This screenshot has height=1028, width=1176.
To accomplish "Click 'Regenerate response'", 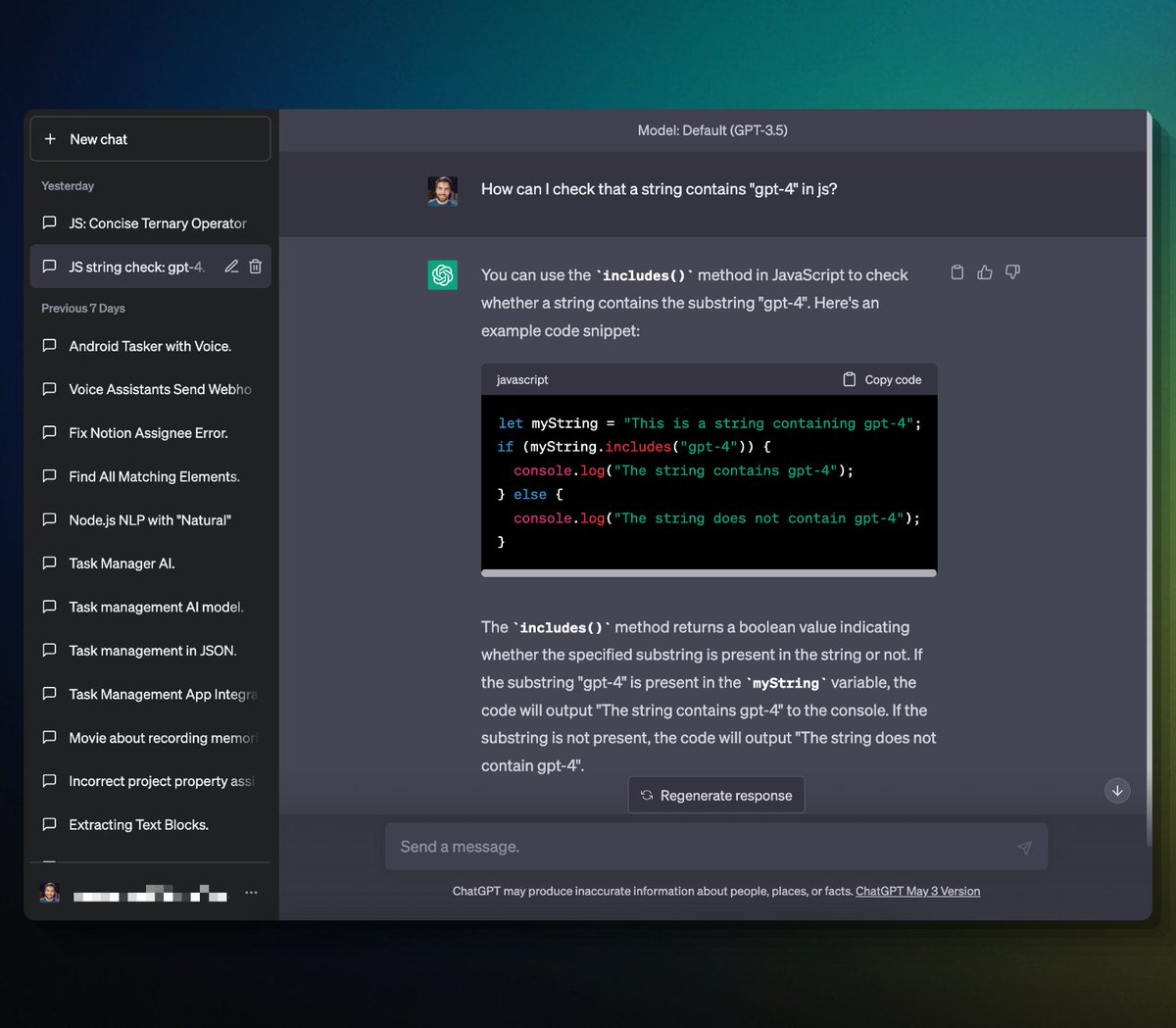I will point(716,795).
